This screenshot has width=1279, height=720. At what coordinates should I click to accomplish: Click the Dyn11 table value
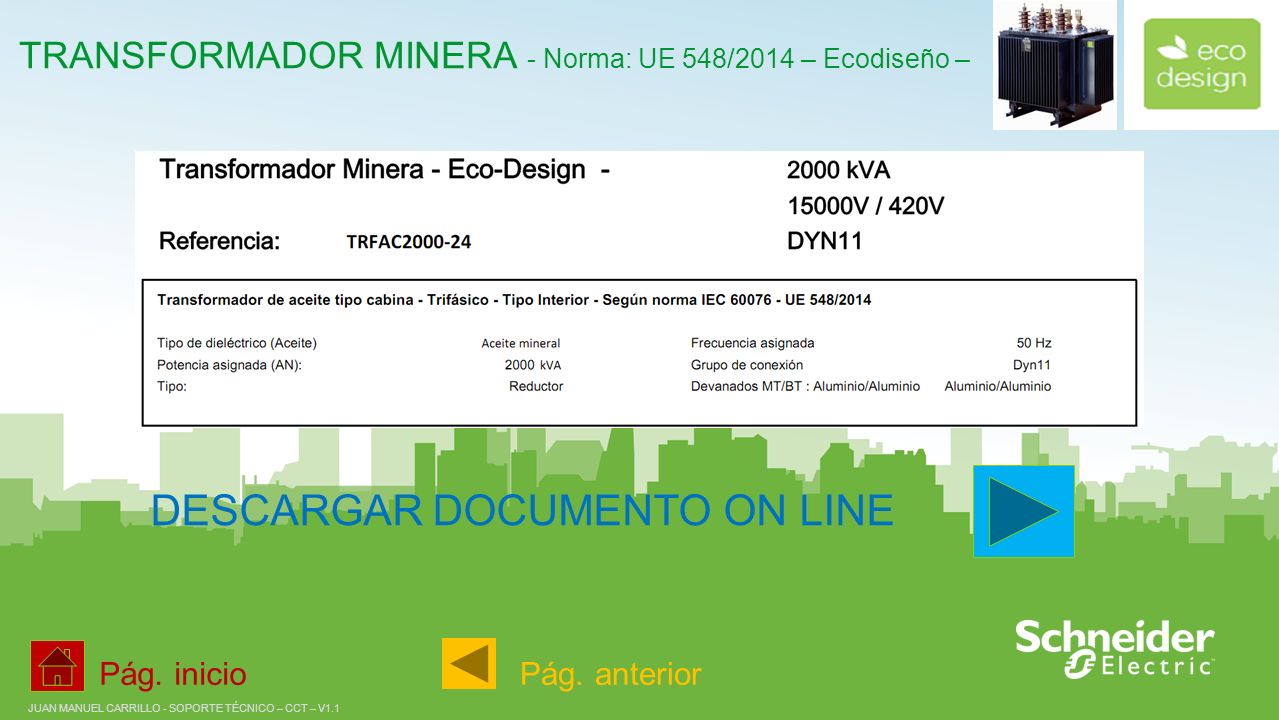tap(1032, 365)
